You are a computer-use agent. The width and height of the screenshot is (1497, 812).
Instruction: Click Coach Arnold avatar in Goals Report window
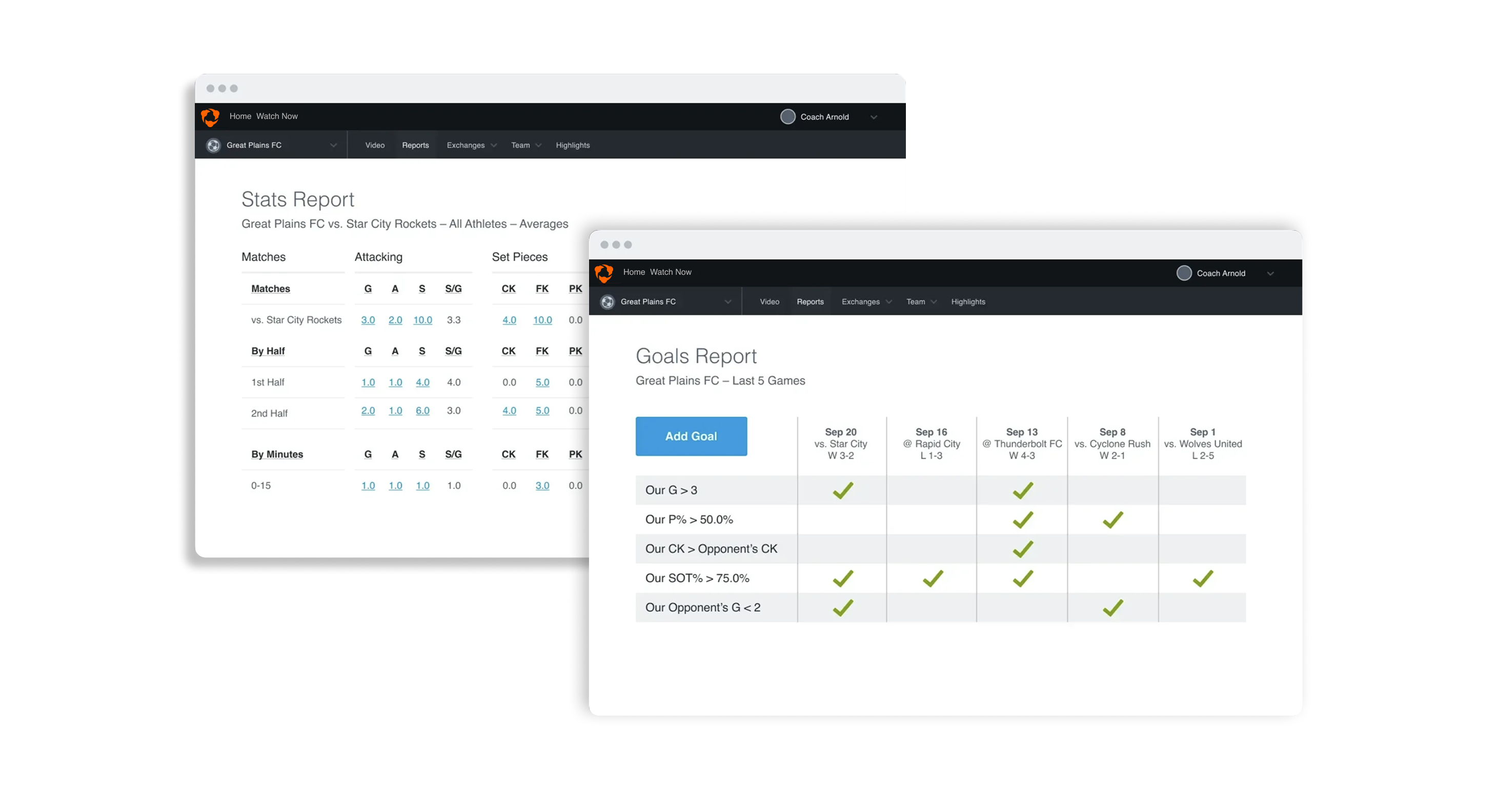tap(1183, 273)
